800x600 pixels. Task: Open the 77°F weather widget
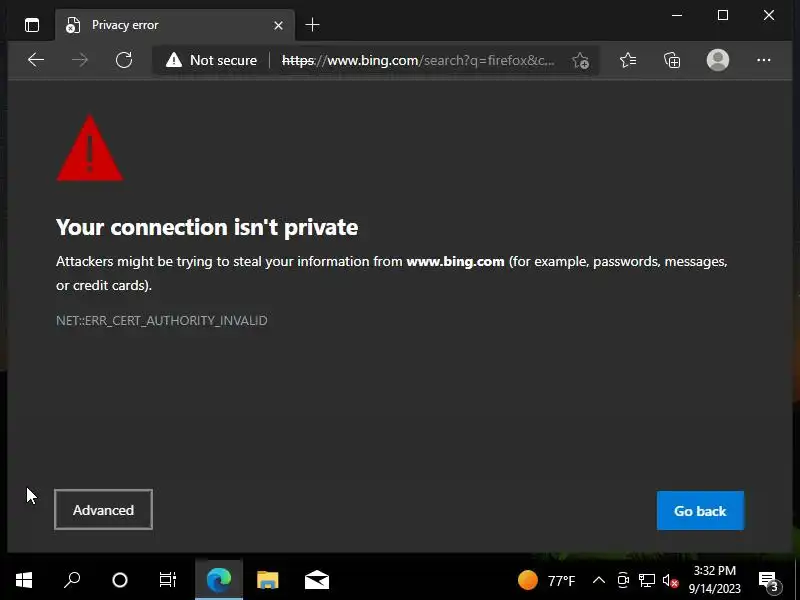[546, 581]
